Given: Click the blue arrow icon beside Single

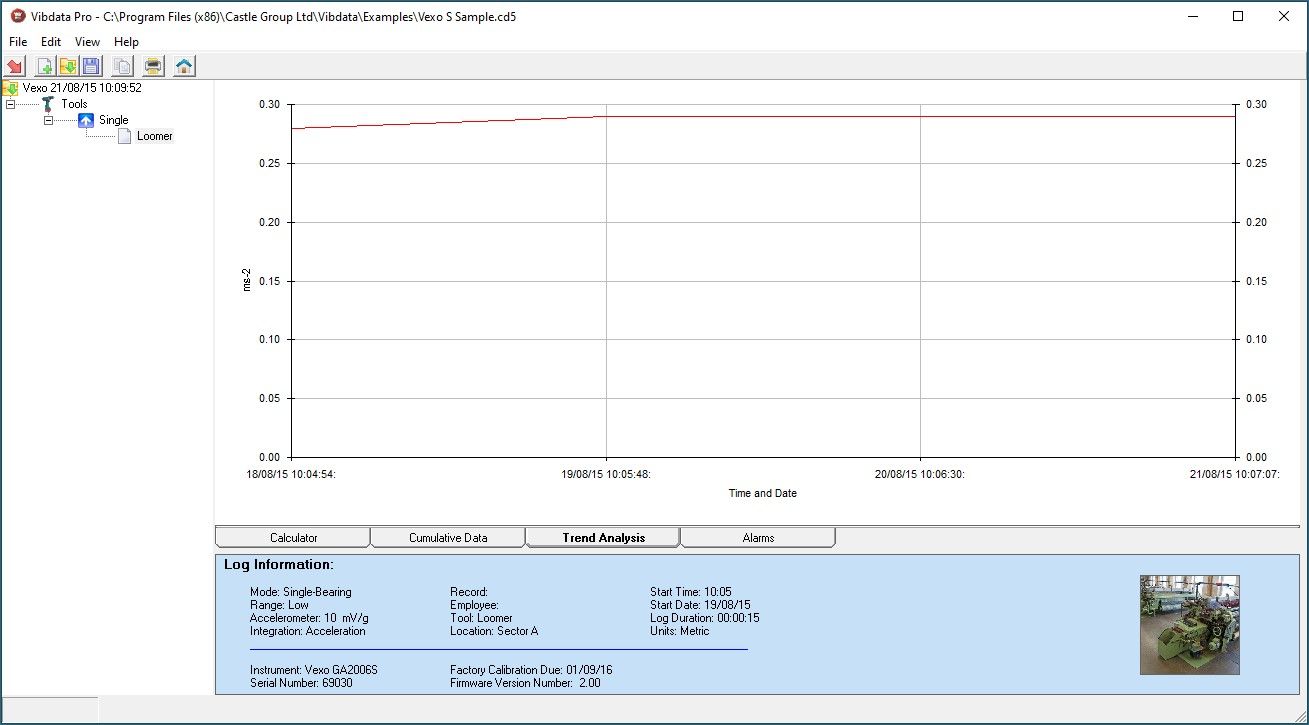Looking at the screenshot, I should (86, 120).
